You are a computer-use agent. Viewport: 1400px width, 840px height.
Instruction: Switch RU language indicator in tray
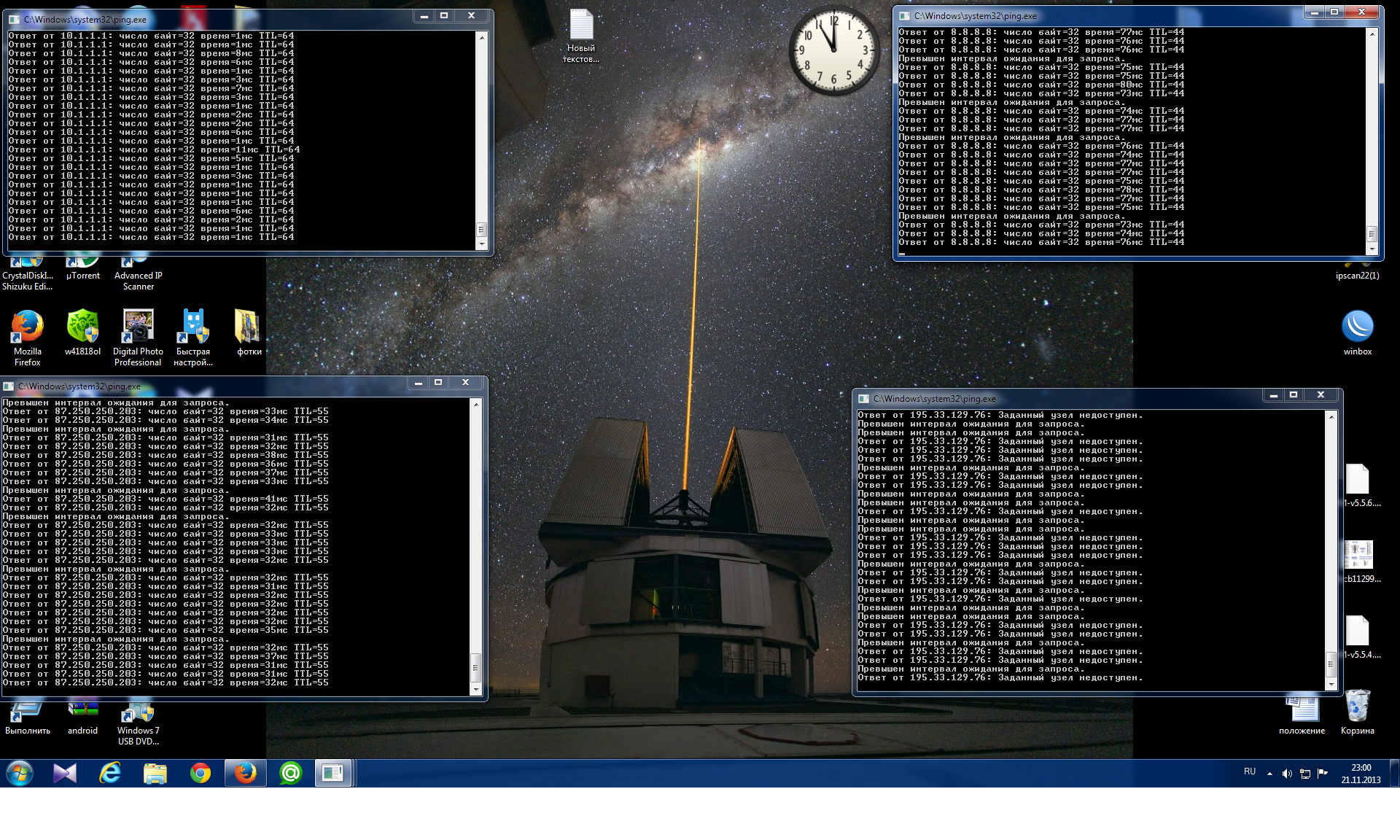(1250, 771)
